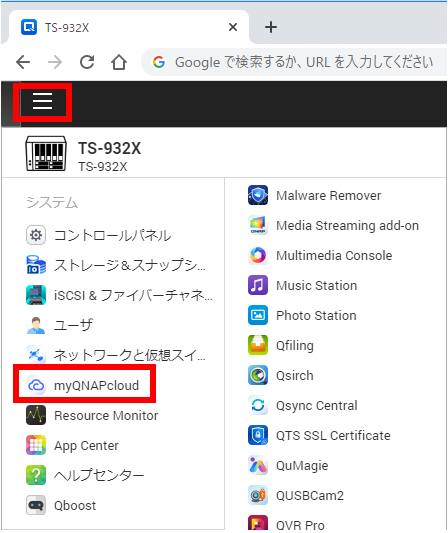
Task: Go forward in browser history
Action: (55, 62)
